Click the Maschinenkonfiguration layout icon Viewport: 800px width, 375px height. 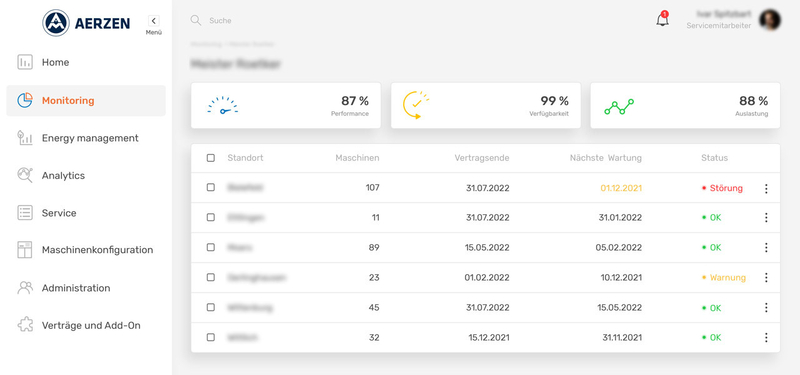point(24,250)
